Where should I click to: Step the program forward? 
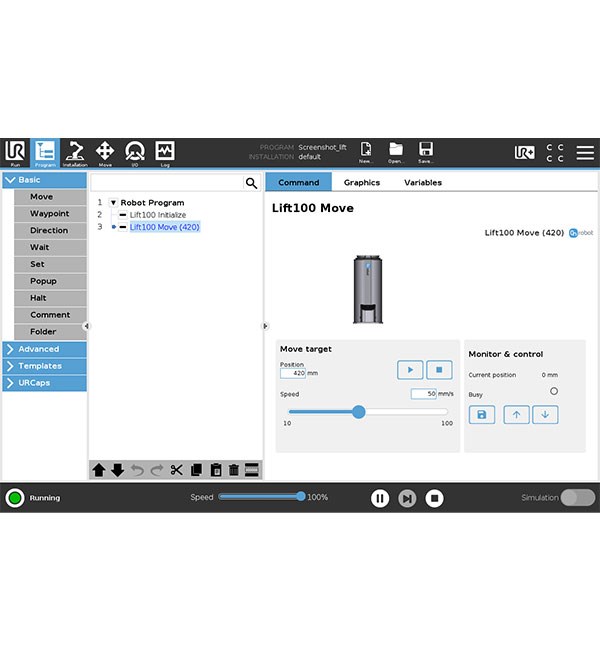coord(407,498)
